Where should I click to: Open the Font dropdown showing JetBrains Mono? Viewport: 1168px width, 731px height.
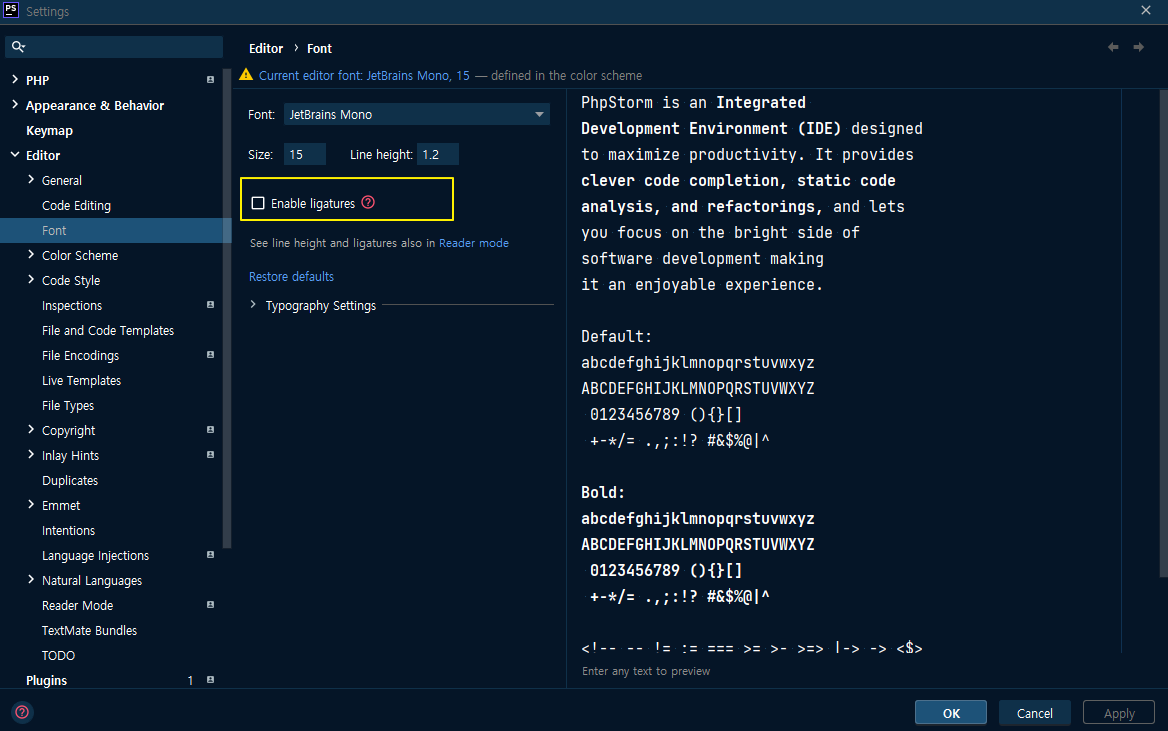pos(416,114)
